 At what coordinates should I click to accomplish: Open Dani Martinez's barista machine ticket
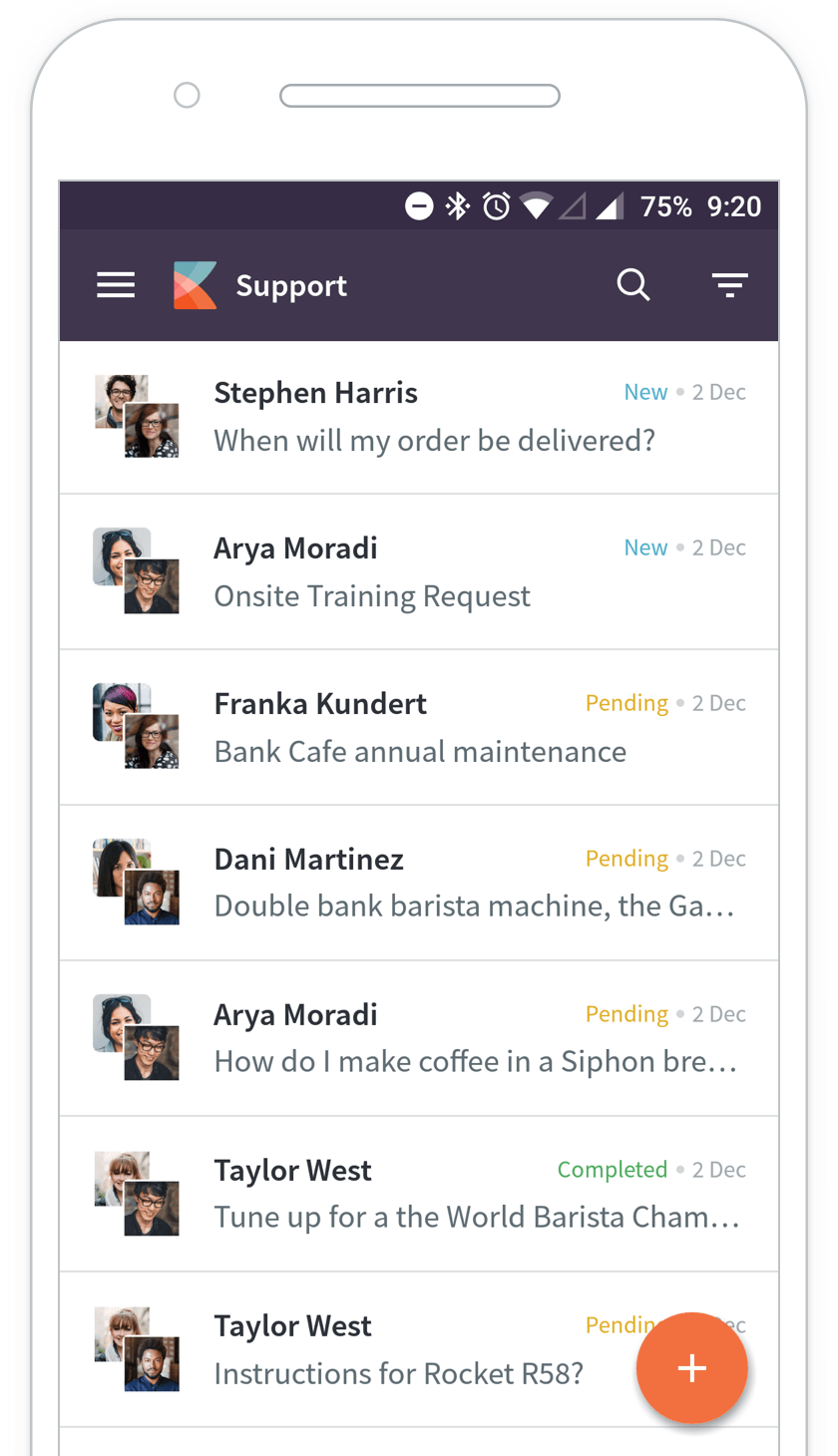pyautogui.click(x=419, y=883)
